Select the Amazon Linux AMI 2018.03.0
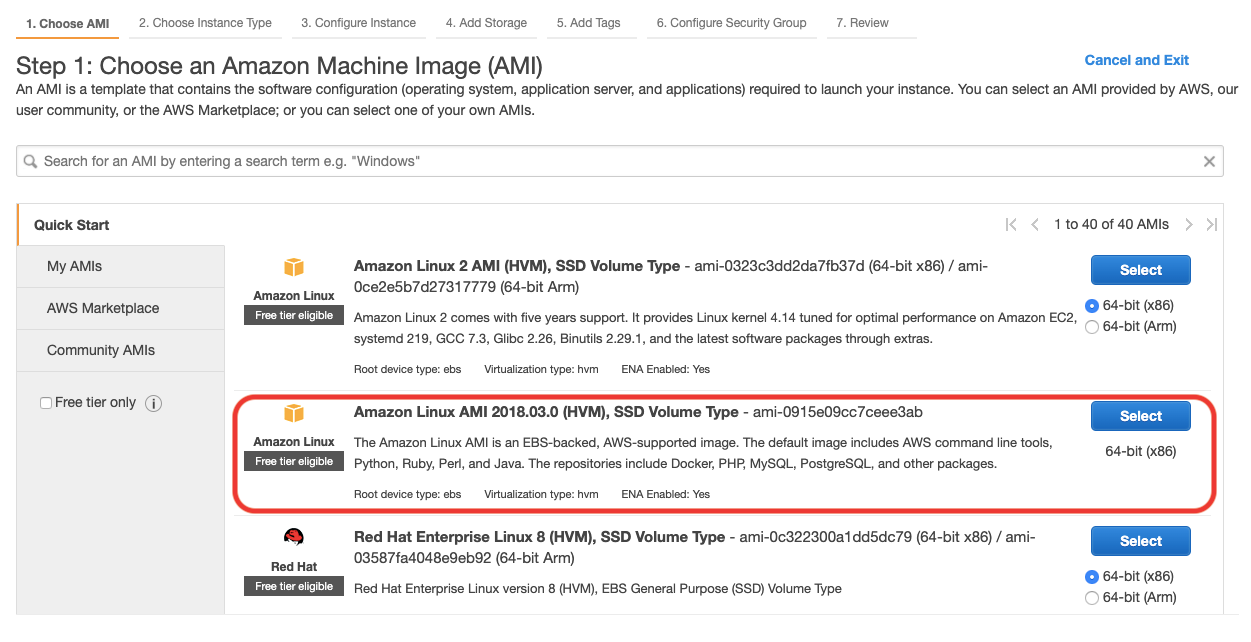Screen dimensions: 1251x642 (x=1141, y=416)
